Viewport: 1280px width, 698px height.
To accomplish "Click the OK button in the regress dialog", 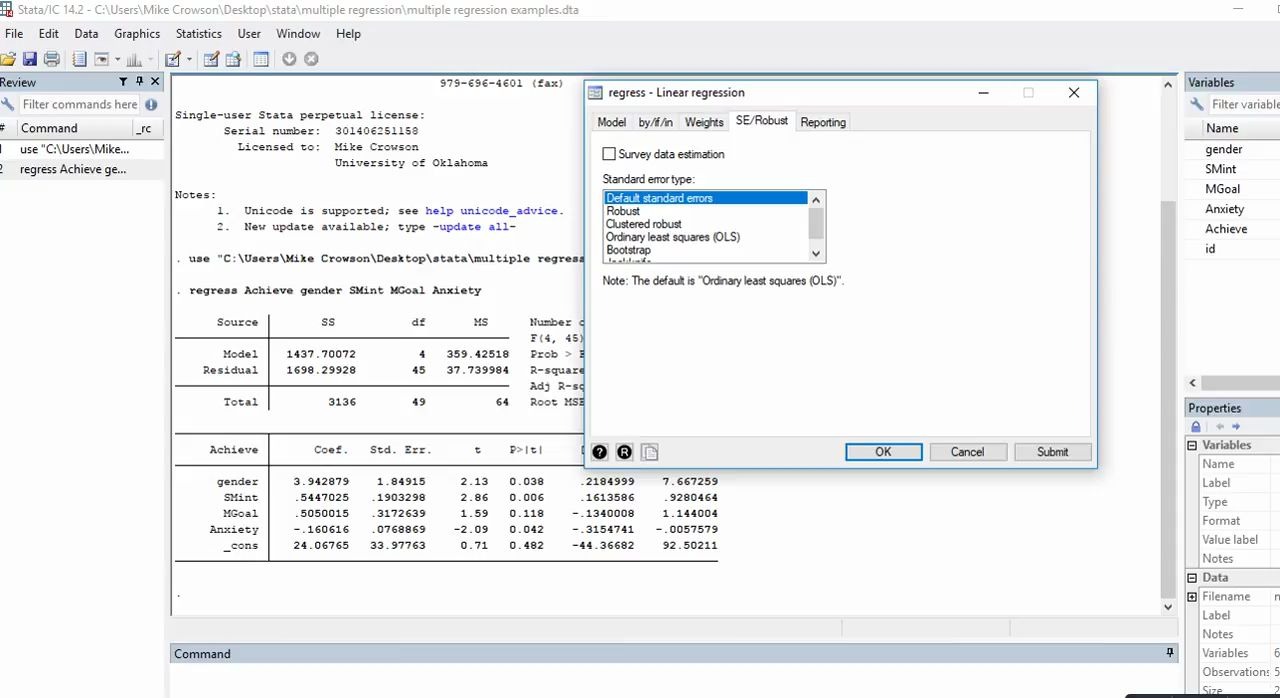I will 883,451.
